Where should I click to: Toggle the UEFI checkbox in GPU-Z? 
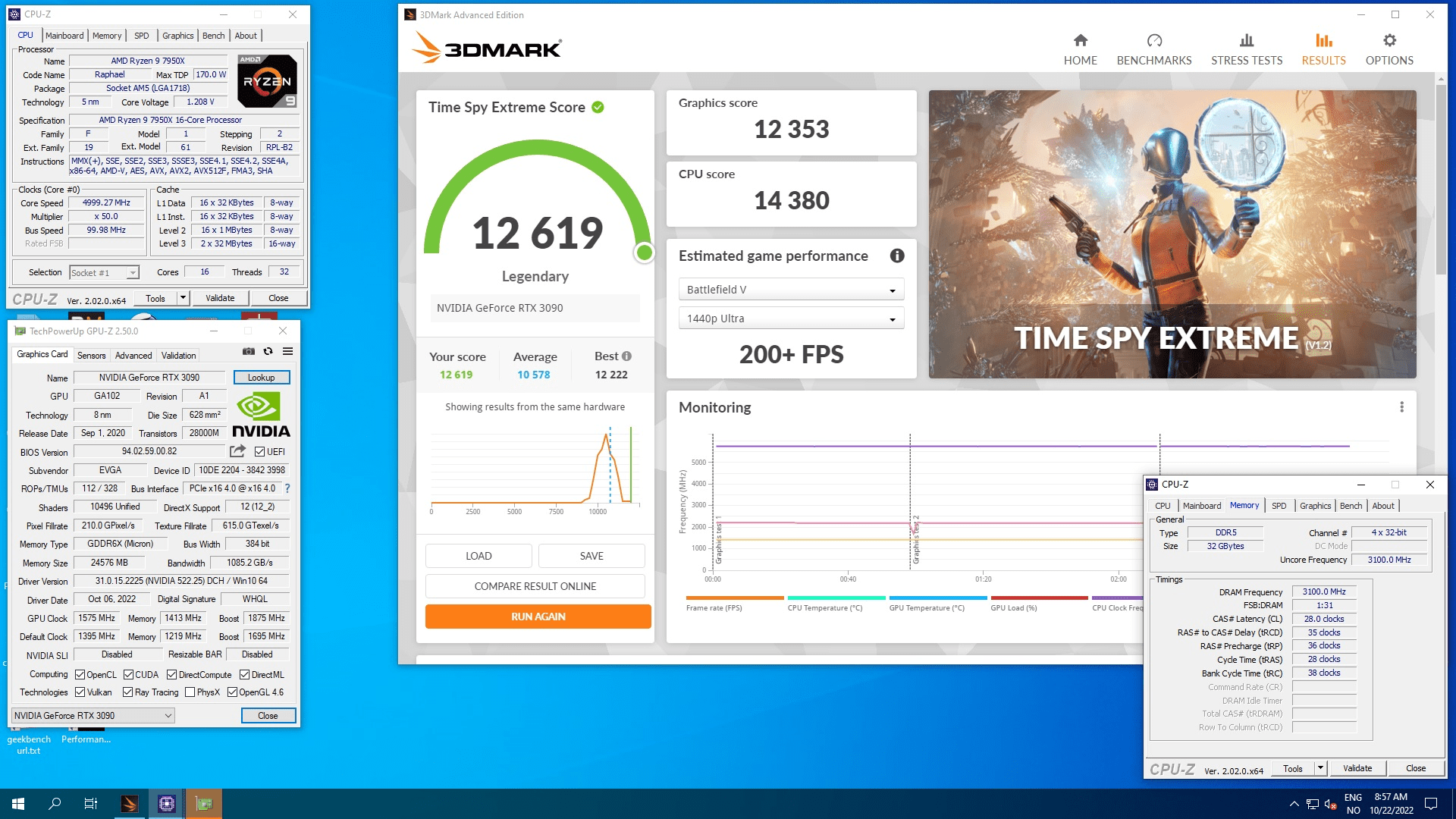(x=260, y=452)
